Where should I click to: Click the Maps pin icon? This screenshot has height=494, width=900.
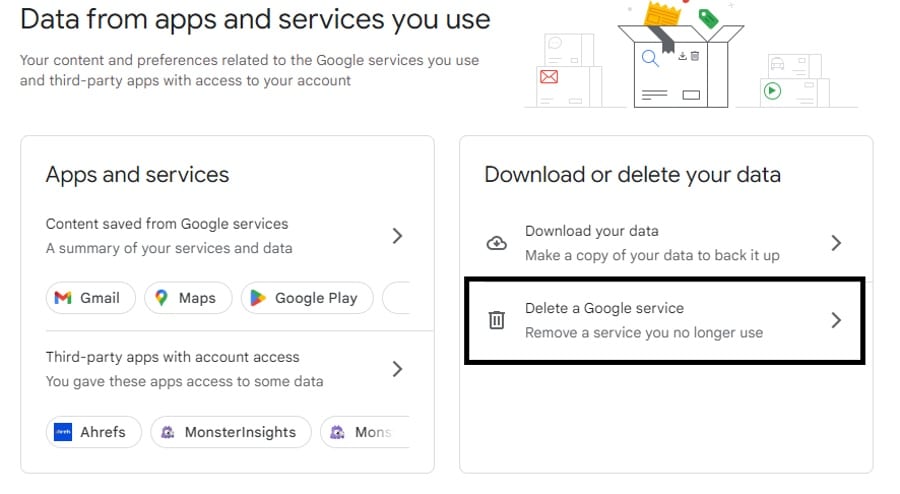pyautogui.click(x=162, y=298)
